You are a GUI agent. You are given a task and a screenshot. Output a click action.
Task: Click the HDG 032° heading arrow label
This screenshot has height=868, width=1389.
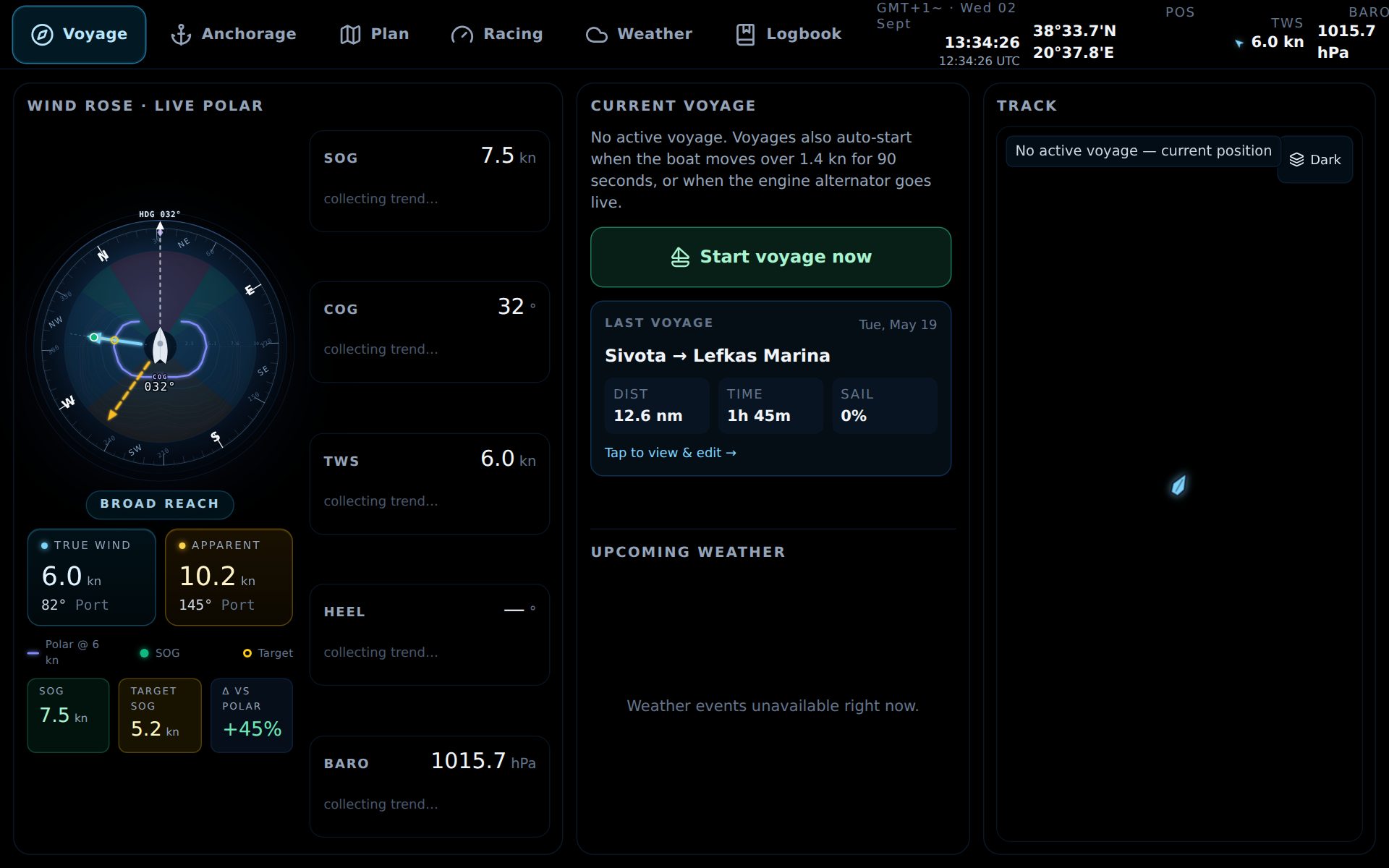(x=160, y=215)
